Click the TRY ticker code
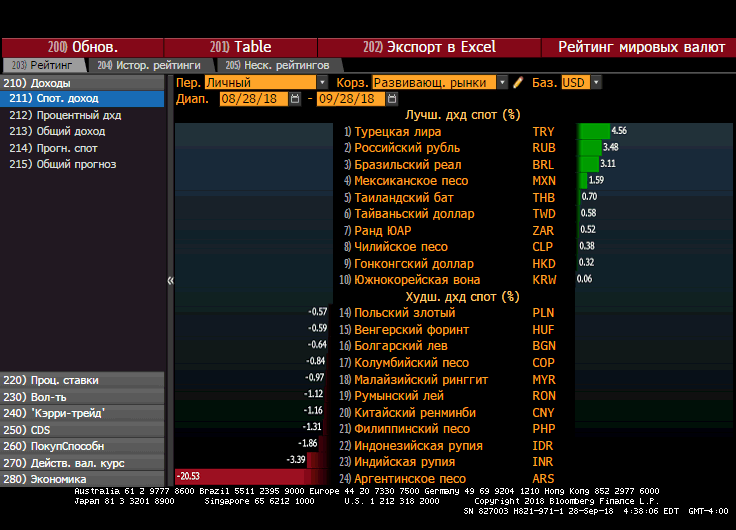 544,132
